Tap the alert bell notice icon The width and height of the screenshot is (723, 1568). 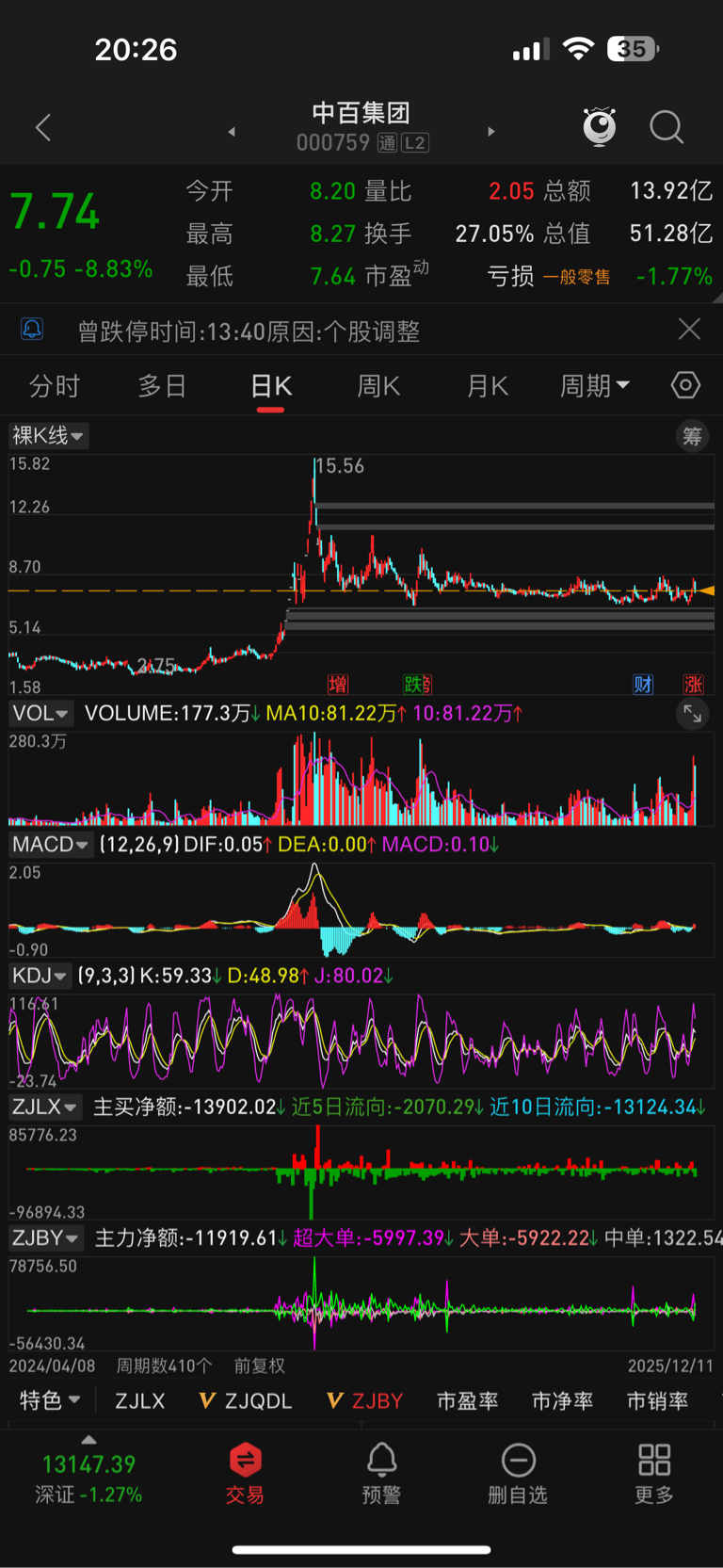point(32,329)
